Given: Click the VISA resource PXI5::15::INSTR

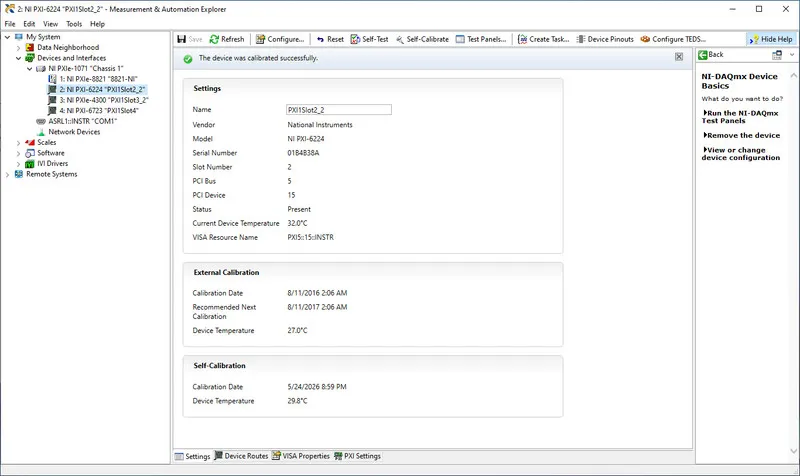Looking at the screenshot, I should pyautogui.click(x=310, y=237).
